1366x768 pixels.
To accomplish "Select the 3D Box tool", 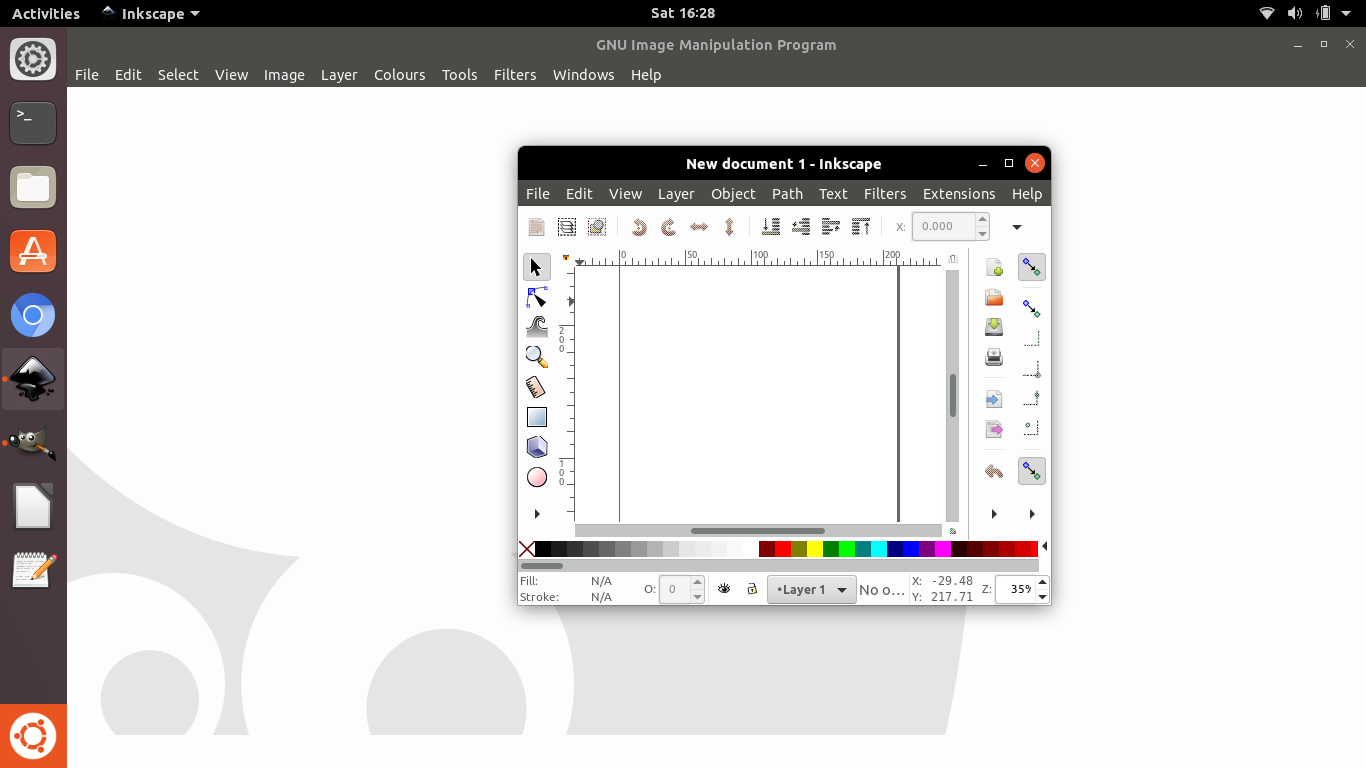I will tap(537, 447).
